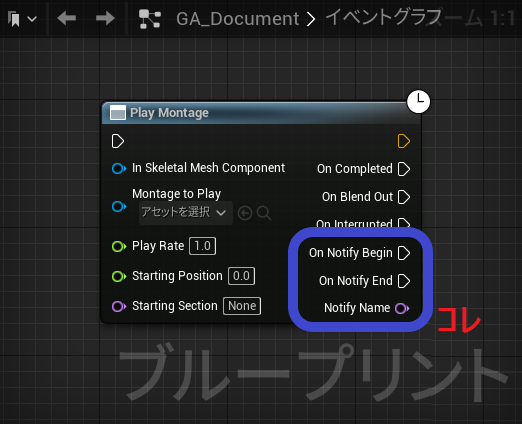The image size is (522, 424).
Task: Click the On Notify Begin execution pin
Action: [x=404, y=253]
